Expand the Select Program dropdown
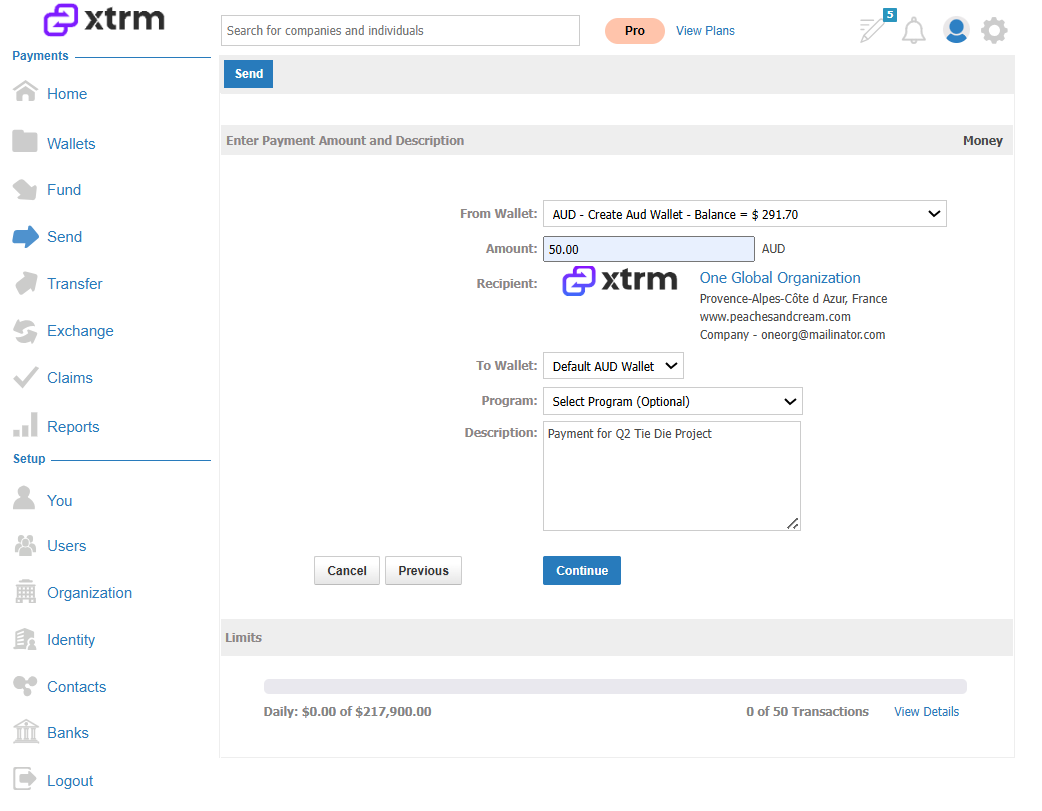 tap(673, 402)
